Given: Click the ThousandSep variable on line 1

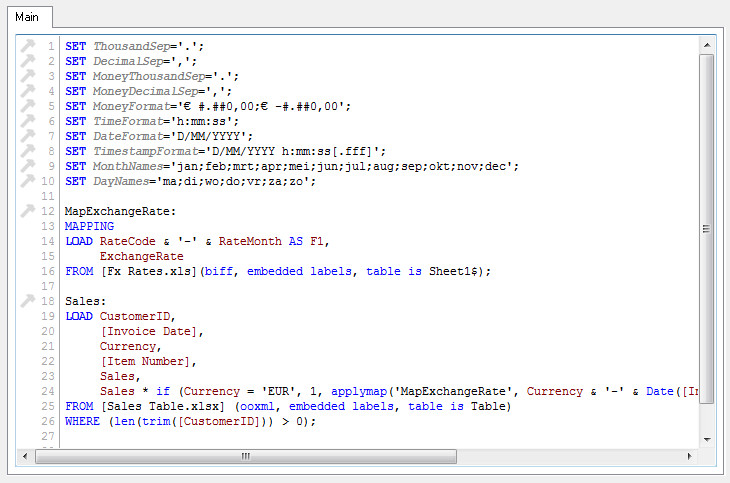Looking at the screenshot, I should [132, 46].
